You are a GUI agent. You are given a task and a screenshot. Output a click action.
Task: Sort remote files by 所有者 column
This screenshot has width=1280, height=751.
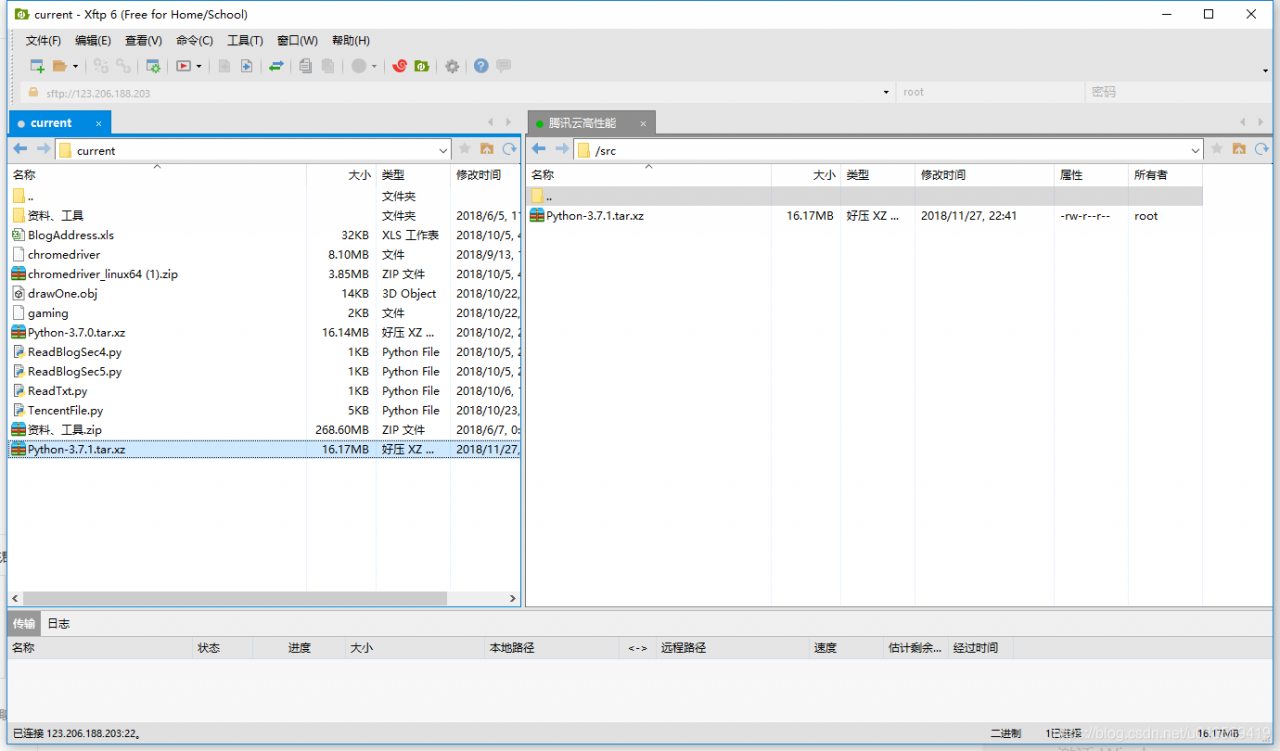coord(1165,175)
